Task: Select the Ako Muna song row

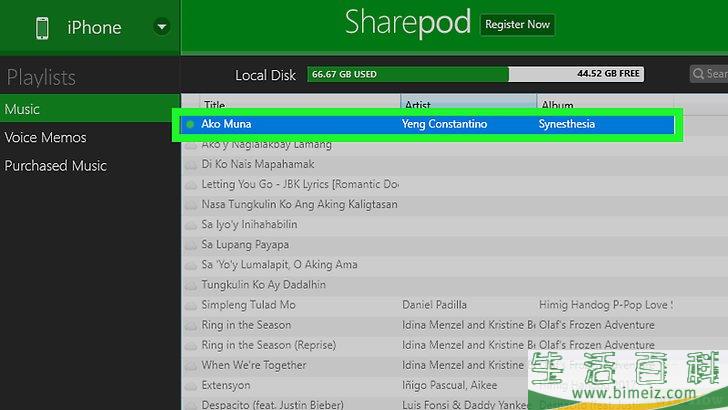Action: pyautogui.click(x=427, y=124)
